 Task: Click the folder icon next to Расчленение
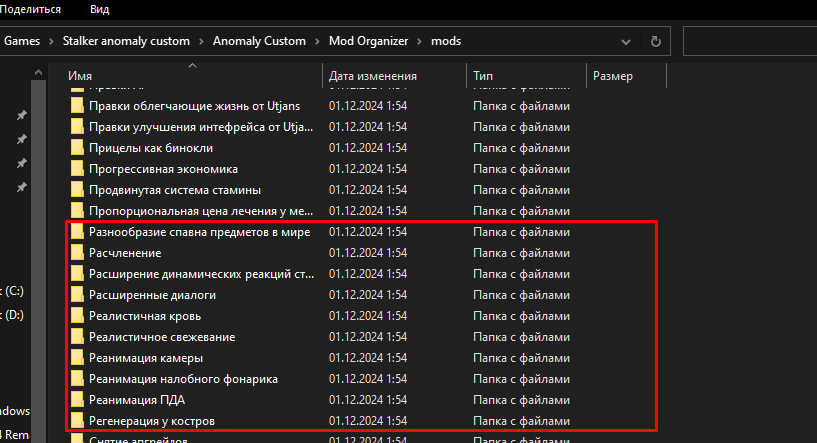tap(77, 253)
